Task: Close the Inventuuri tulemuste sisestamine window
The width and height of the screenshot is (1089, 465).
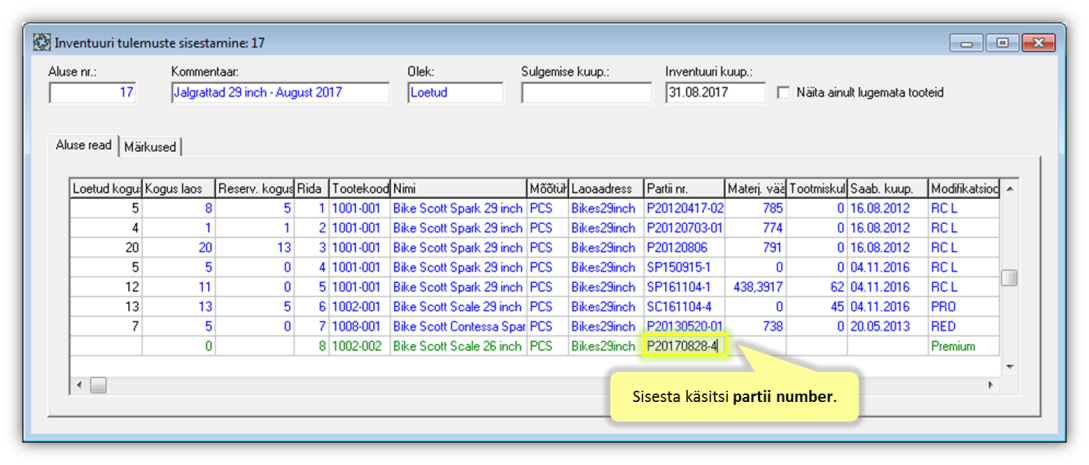Action: click(x=1038, y=43)
